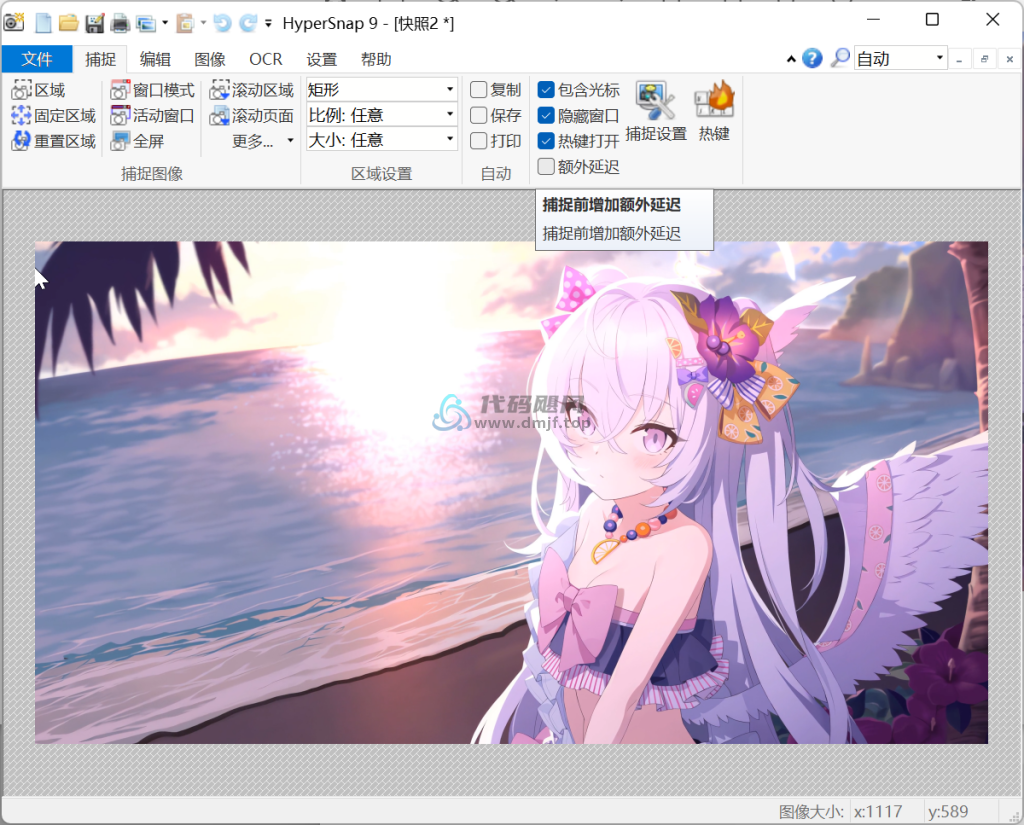
Task: Start a 滚动区域 scrolling region capture
Action: pos(252,90)
